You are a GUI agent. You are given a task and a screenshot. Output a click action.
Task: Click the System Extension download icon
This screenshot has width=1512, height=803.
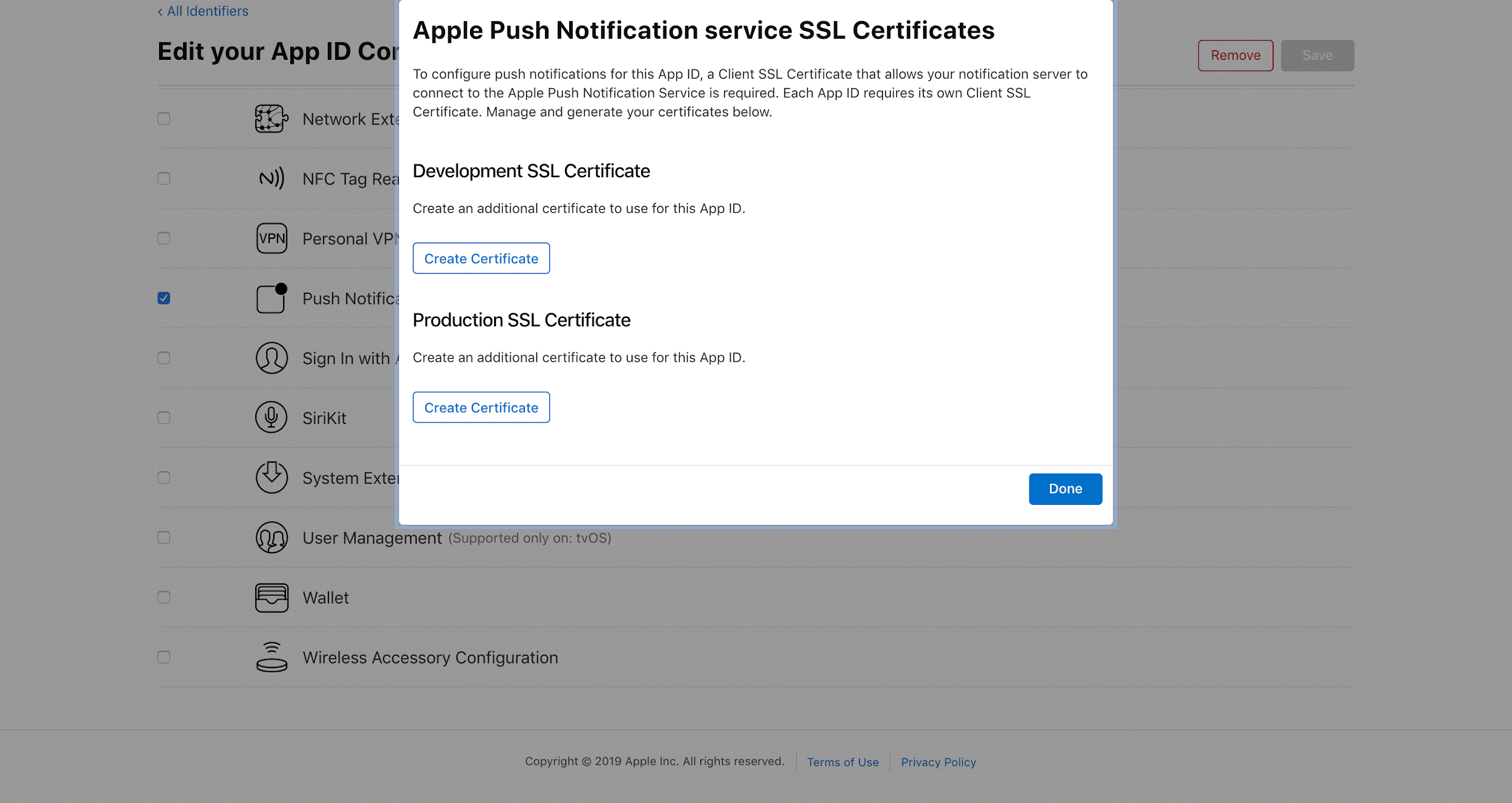coord(270,477)
